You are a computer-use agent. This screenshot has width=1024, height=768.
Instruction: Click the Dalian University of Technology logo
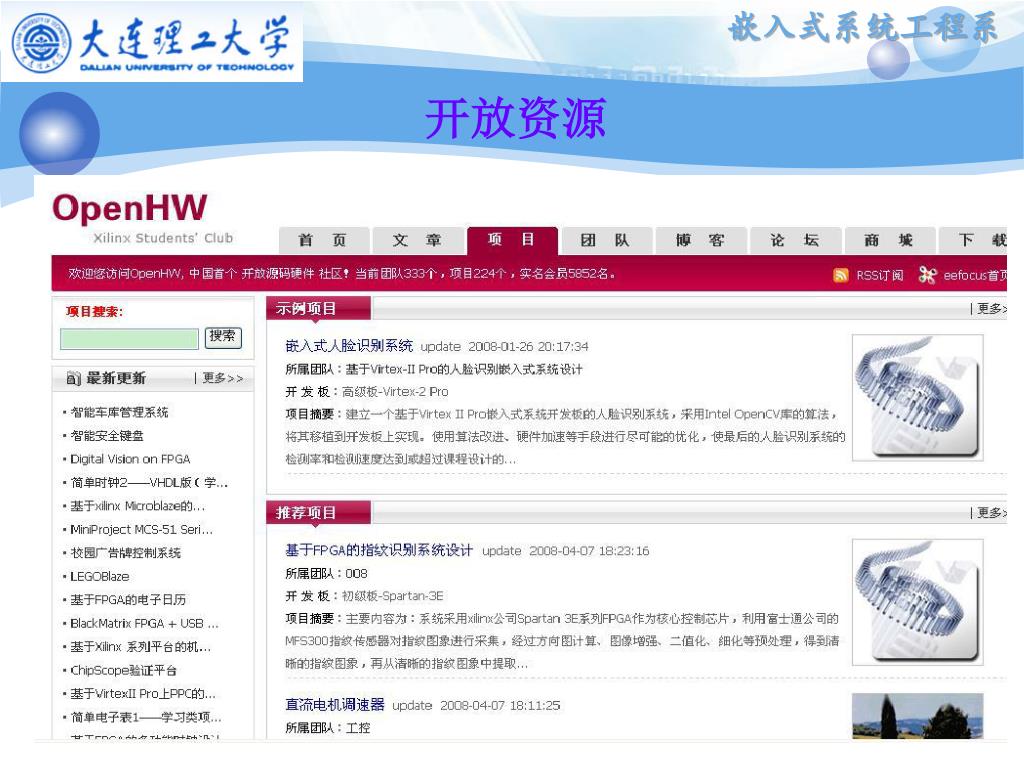point(152,41)
